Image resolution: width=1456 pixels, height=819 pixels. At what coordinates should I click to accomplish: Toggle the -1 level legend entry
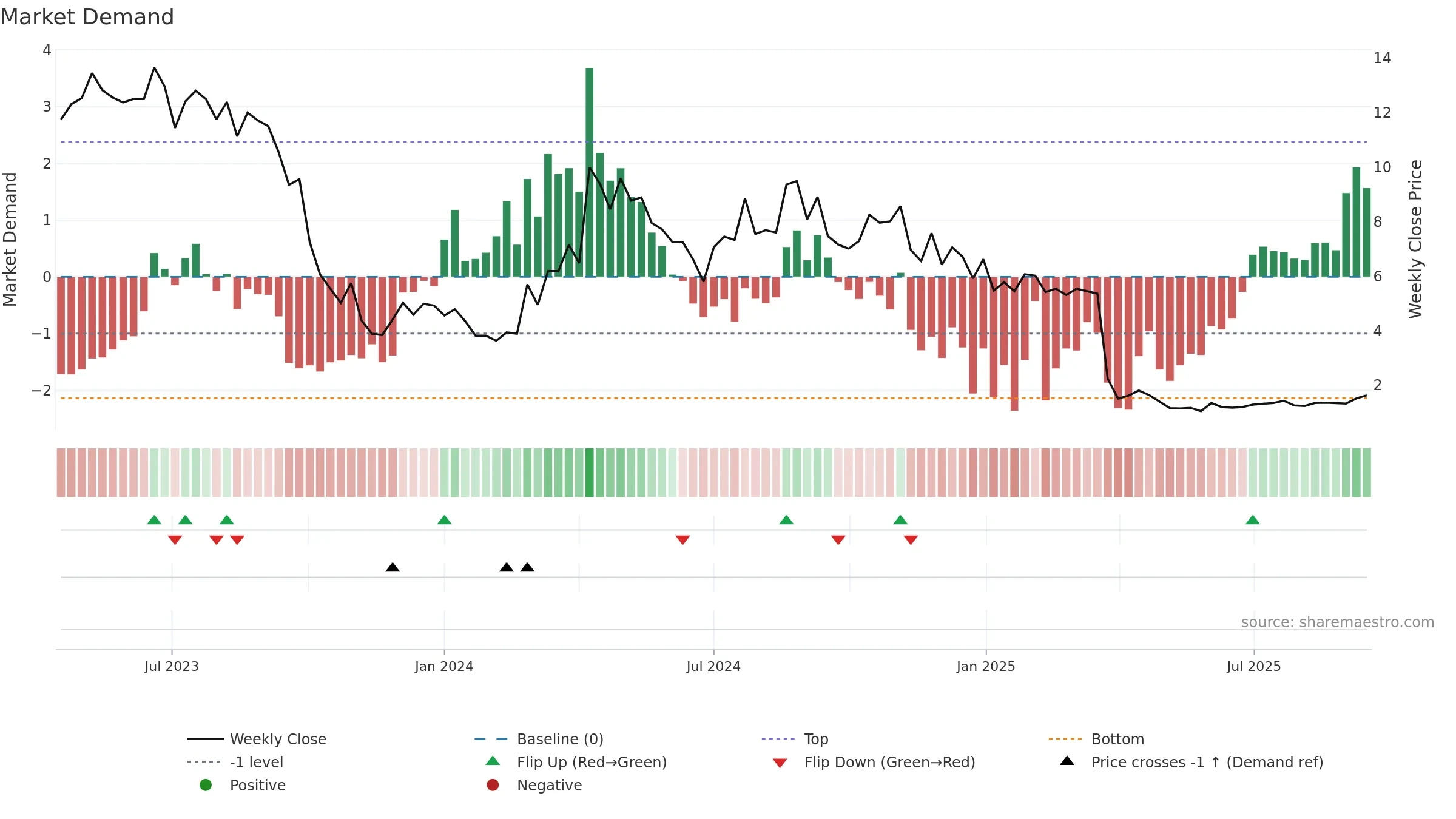tap(235, 762)
